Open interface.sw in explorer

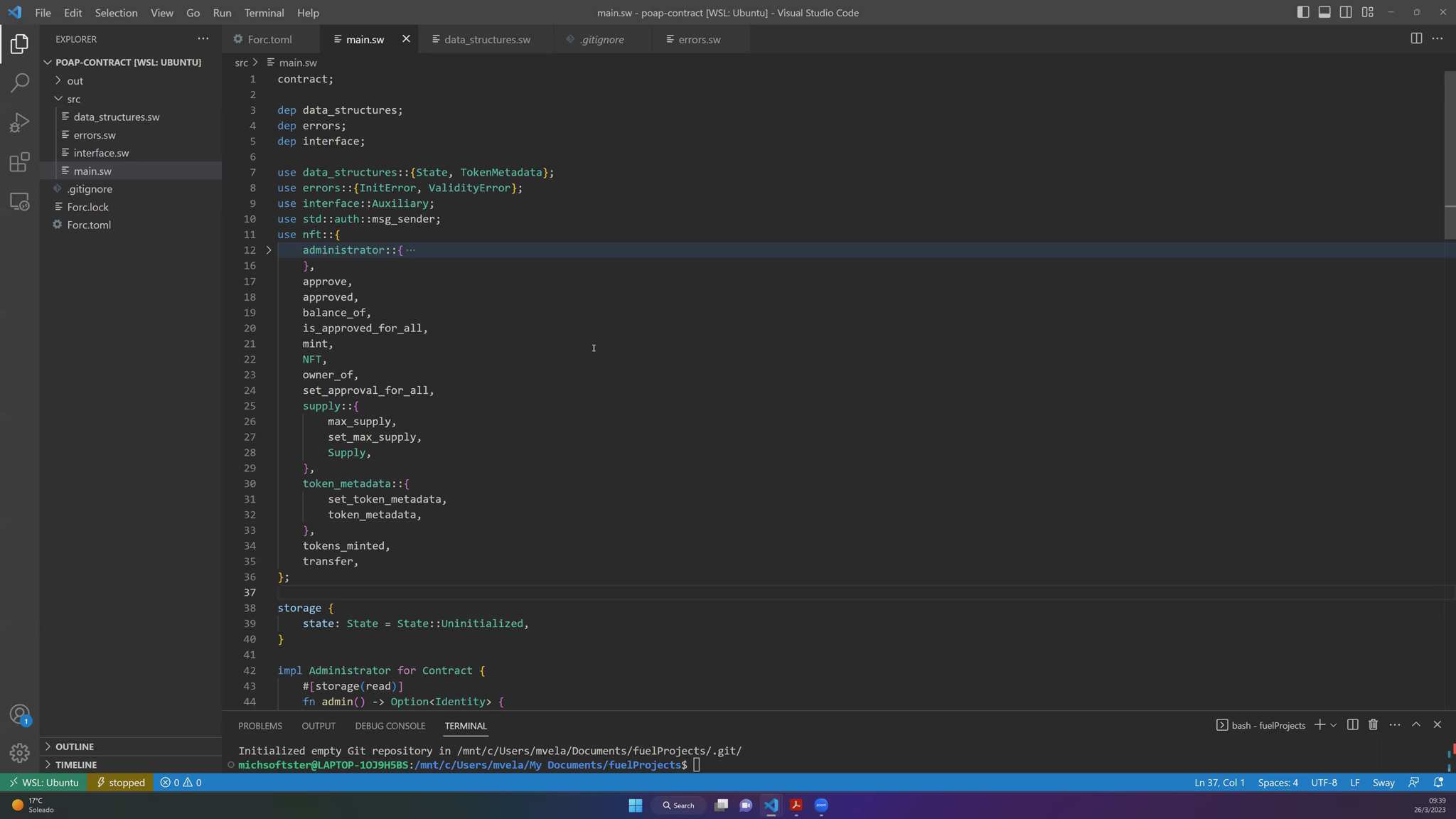click(x=131, y=153)
